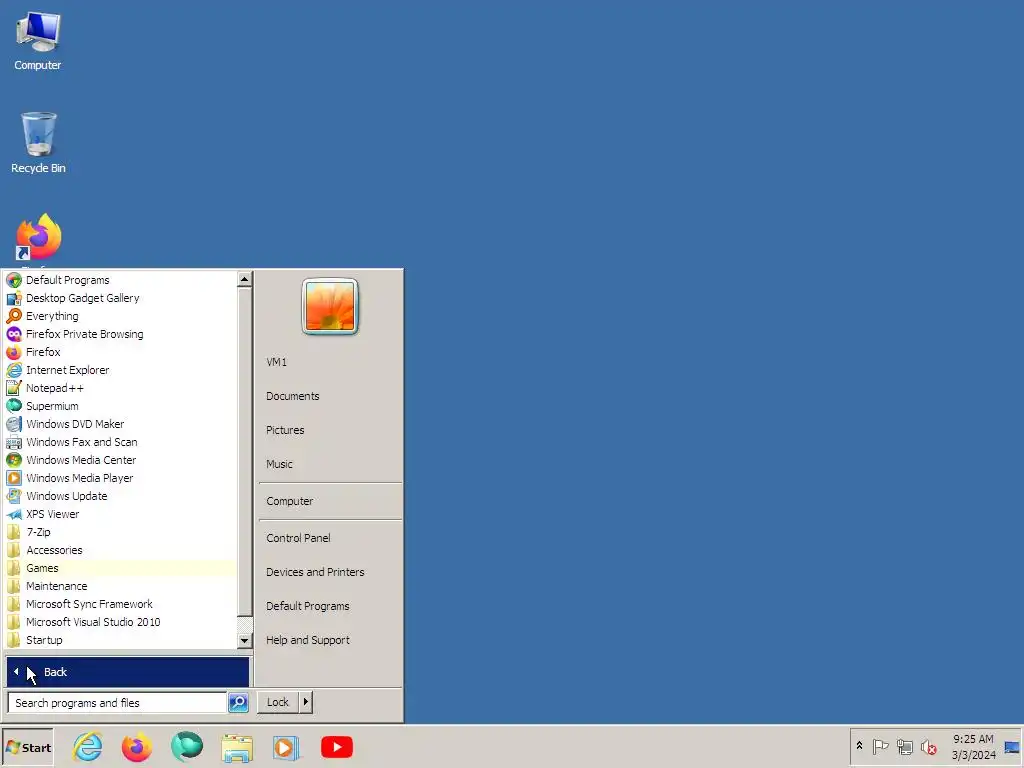Launch XPS Viewer

[x=121, y=514]
